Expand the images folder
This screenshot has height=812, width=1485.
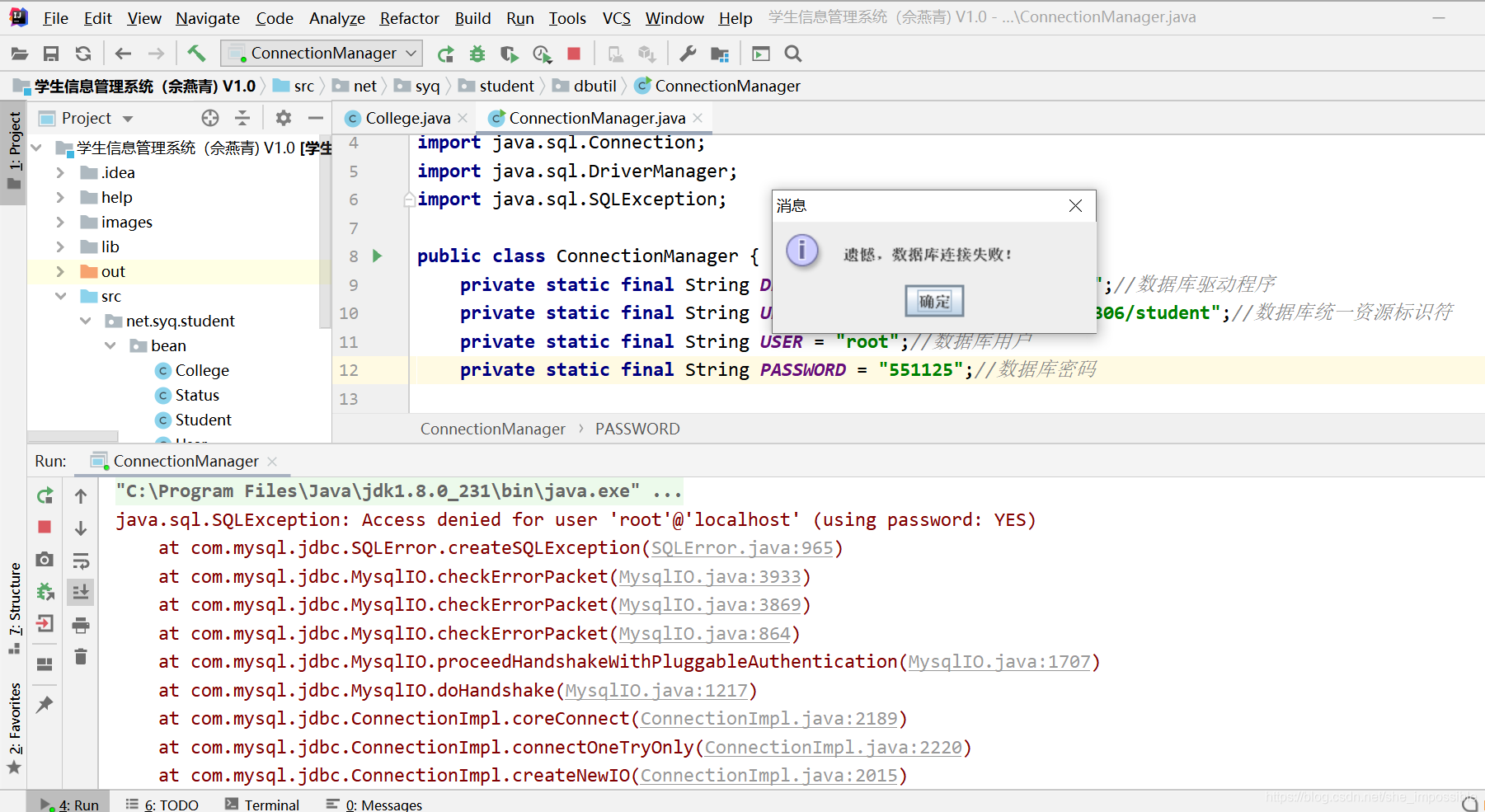coord(60,222)
